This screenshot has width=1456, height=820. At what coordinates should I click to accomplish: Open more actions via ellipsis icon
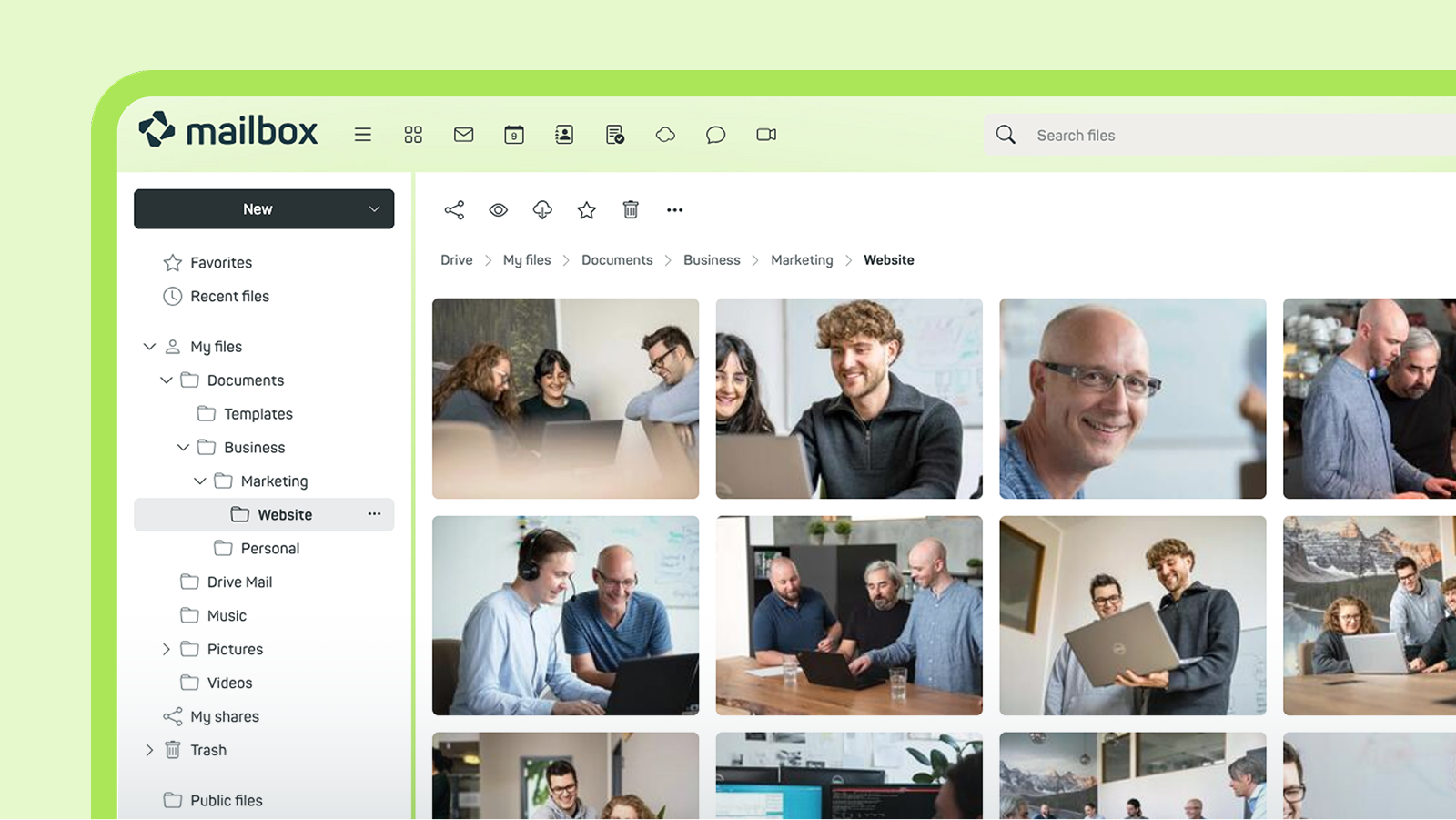pos(674,209)
